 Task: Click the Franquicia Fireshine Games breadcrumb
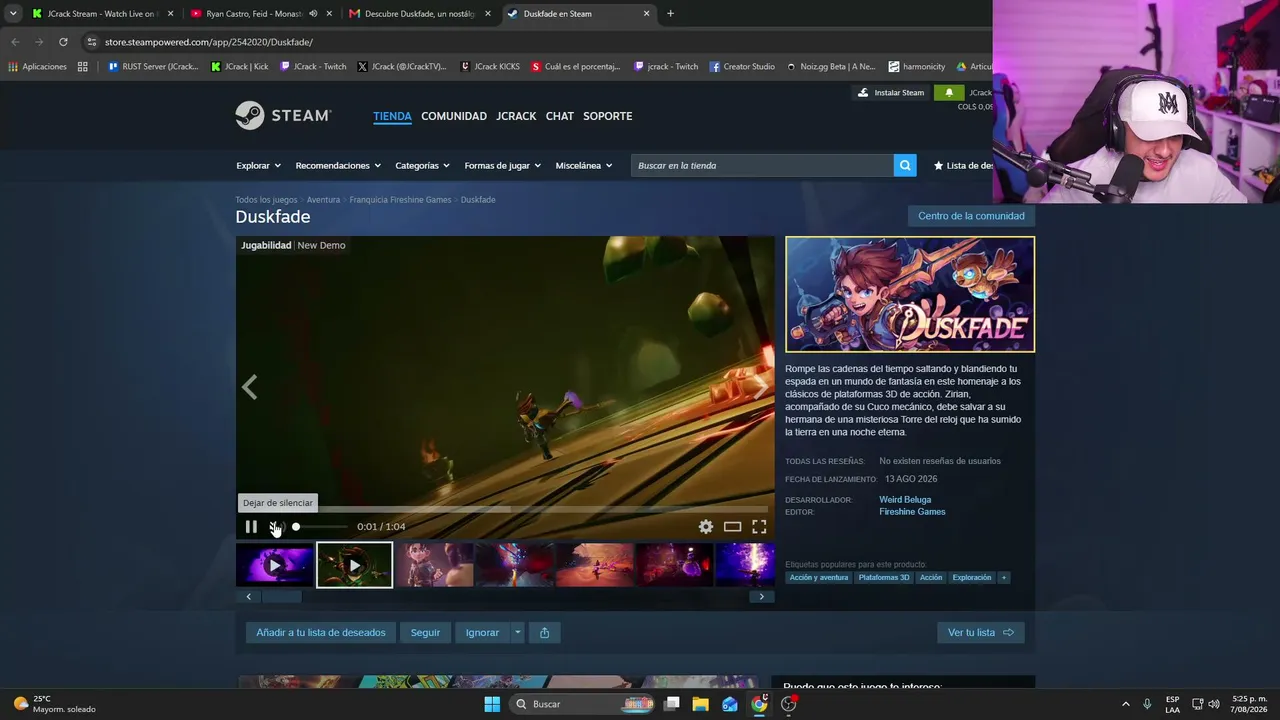click(x=400, y=200)
